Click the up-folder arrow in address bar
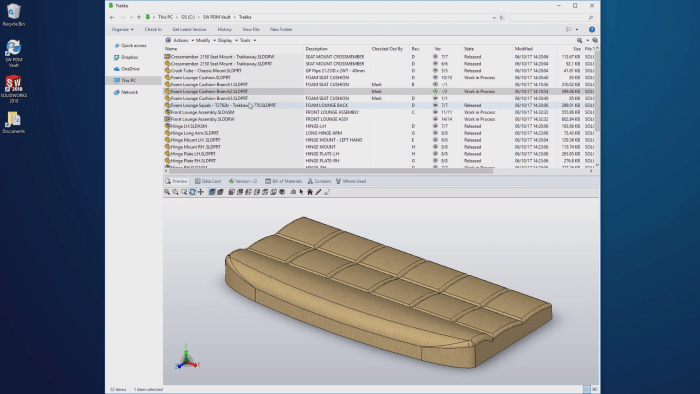Viewport: 700px width, 394px height. (139, 17)
